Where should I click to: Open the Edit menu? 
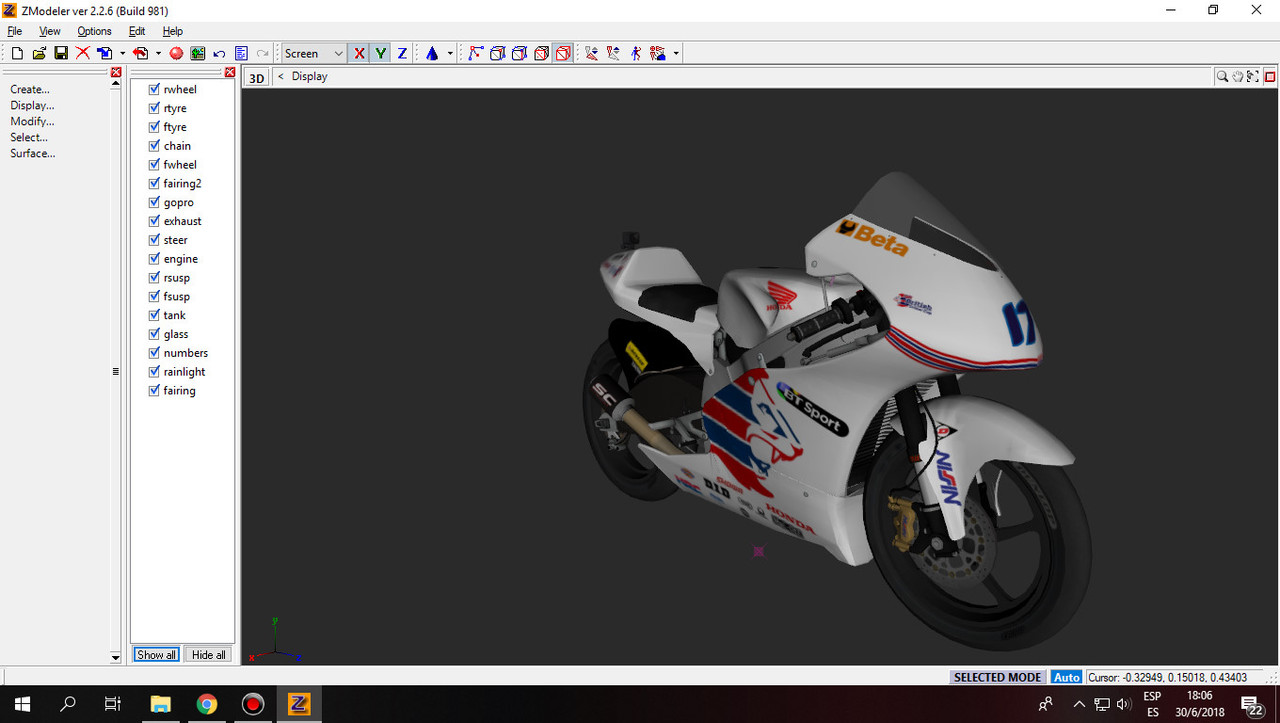[137, 31]
